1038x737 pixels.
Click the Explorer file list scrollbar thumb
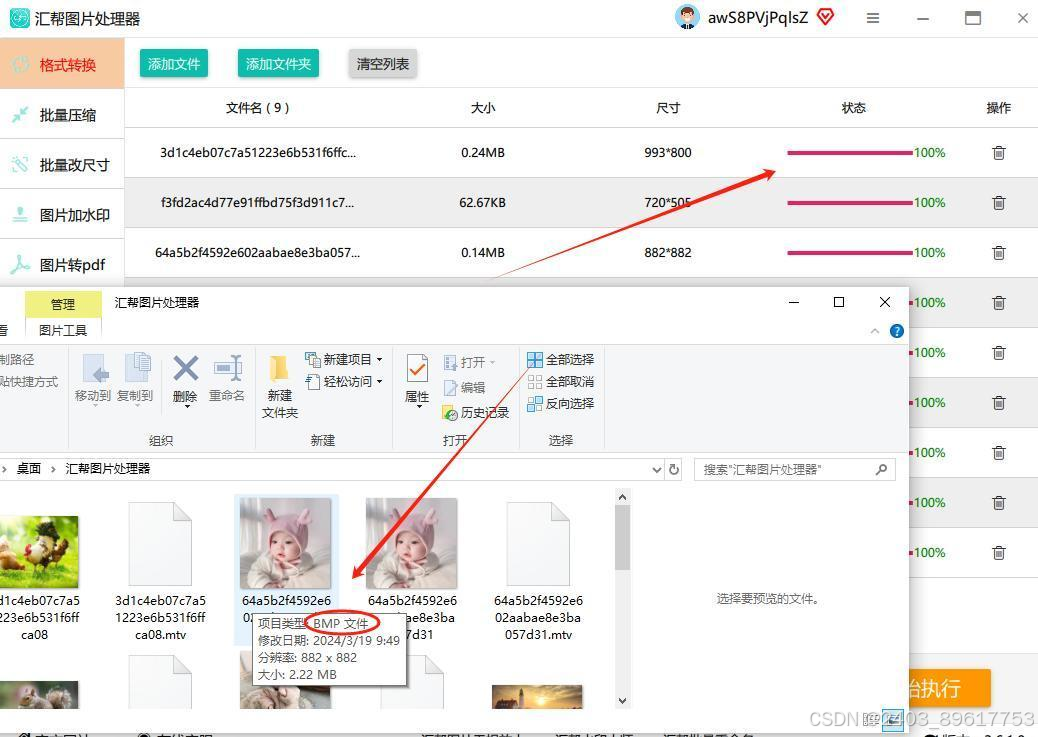pyautogui.click(x=622, y=538)
